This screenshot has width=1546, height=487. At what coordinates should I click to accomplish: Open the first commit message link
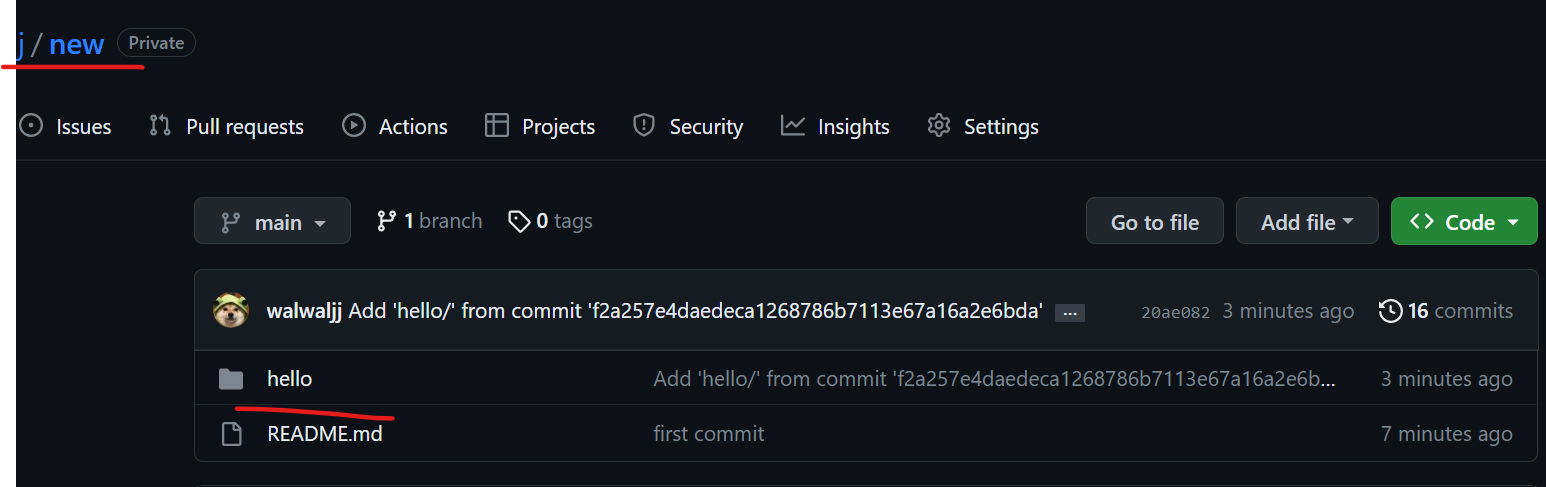pos(709,434)
